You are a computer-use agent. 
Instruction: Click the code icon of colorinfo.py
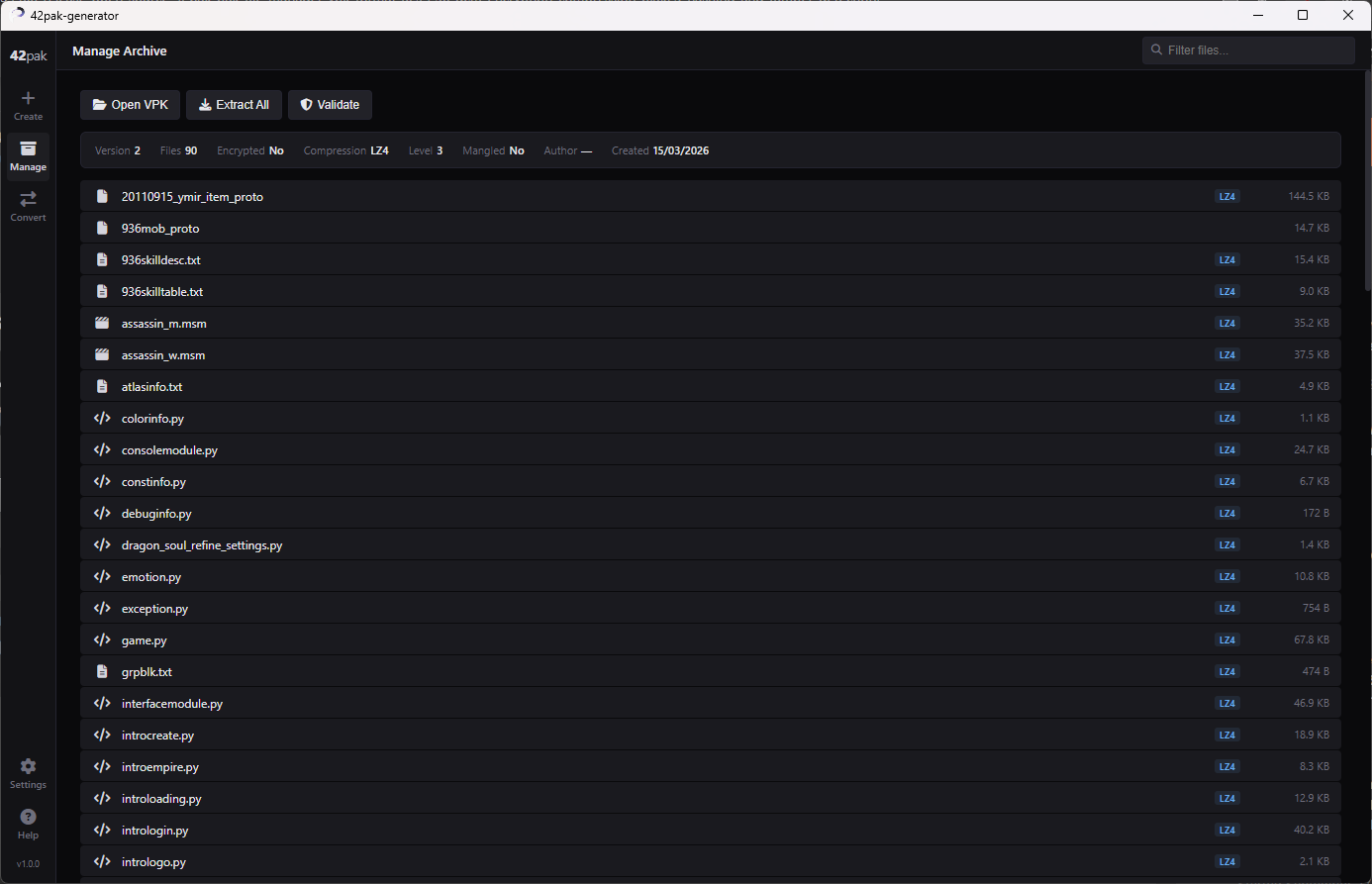(x=102, y=418)
